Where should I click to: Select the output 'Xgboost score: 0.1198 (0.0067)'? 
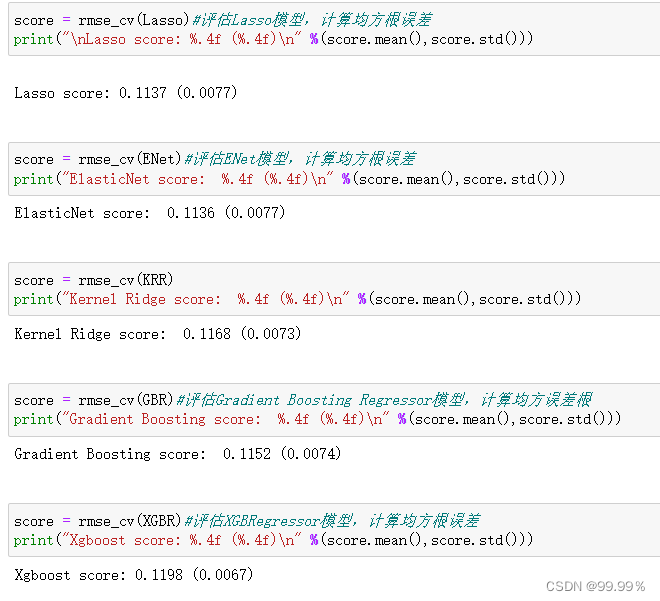coord(134,574)
